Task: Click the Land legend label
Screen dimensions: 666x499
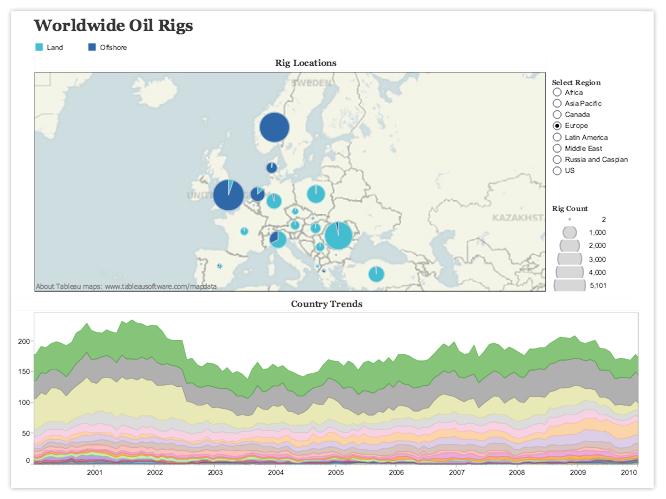Action: (x=55, y=48)
